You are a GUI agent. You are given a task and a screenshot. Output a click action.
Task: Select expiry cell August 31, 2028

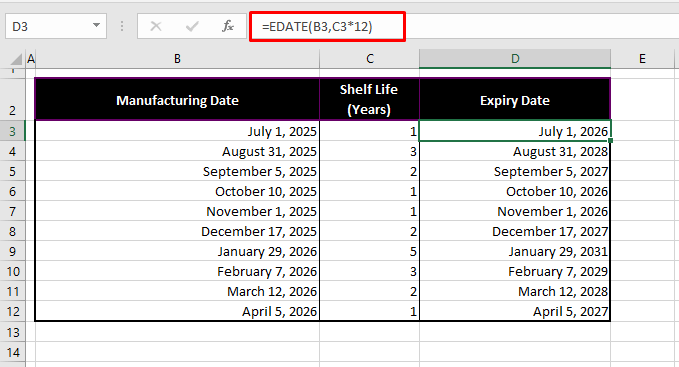tap(515, 151)
